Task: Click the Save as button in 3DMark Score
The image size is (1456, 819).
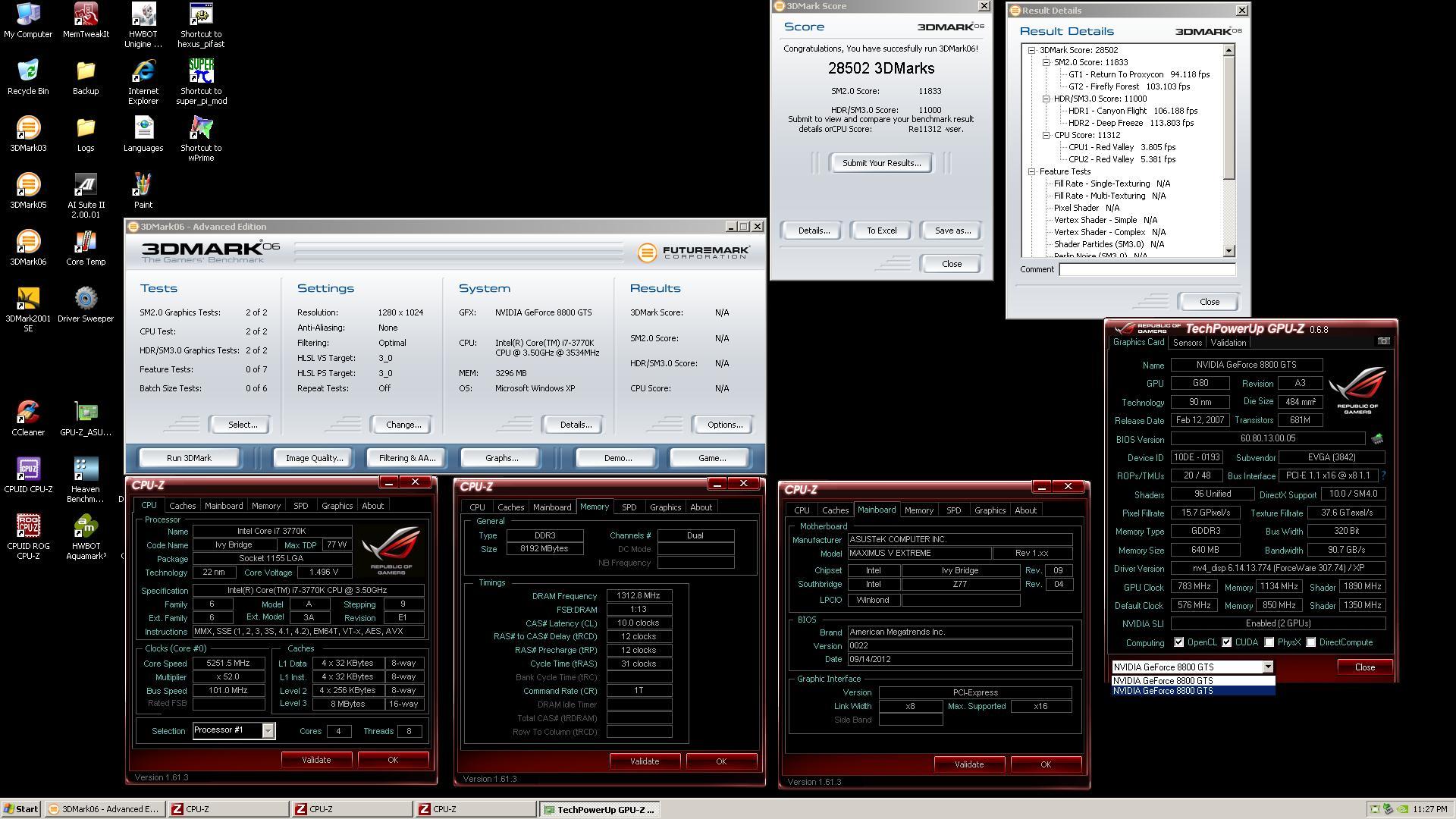Action: (952, 231)
